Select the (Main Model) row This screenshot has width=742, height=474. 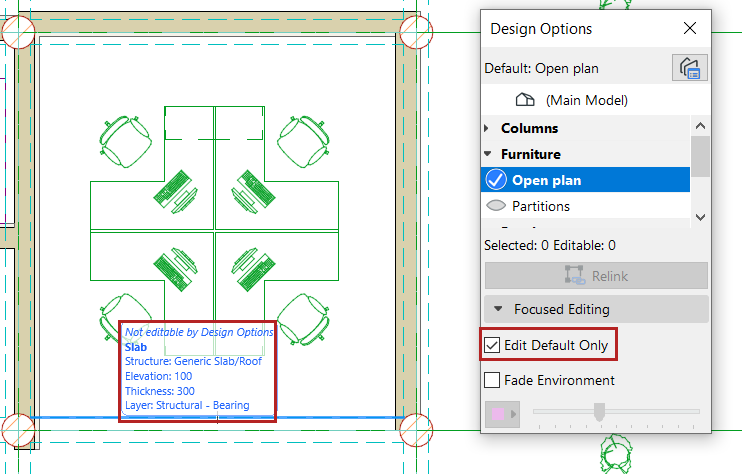(596, 100)
